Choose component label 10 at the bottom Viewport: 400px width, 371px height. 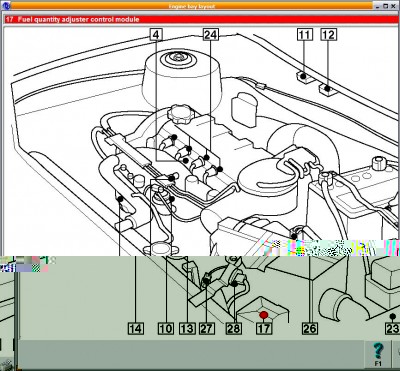166,329
